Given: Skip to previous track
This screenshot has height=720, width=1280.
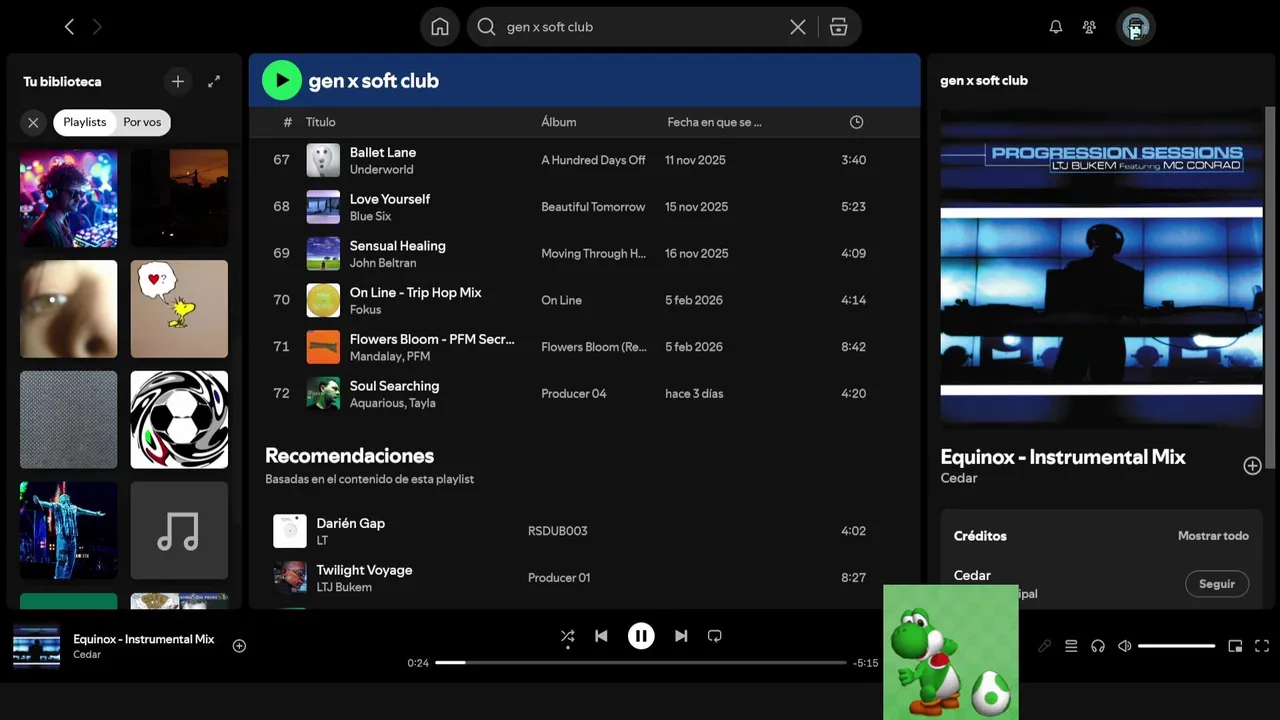Looking at the screenshot, I should tap(601, 636).
